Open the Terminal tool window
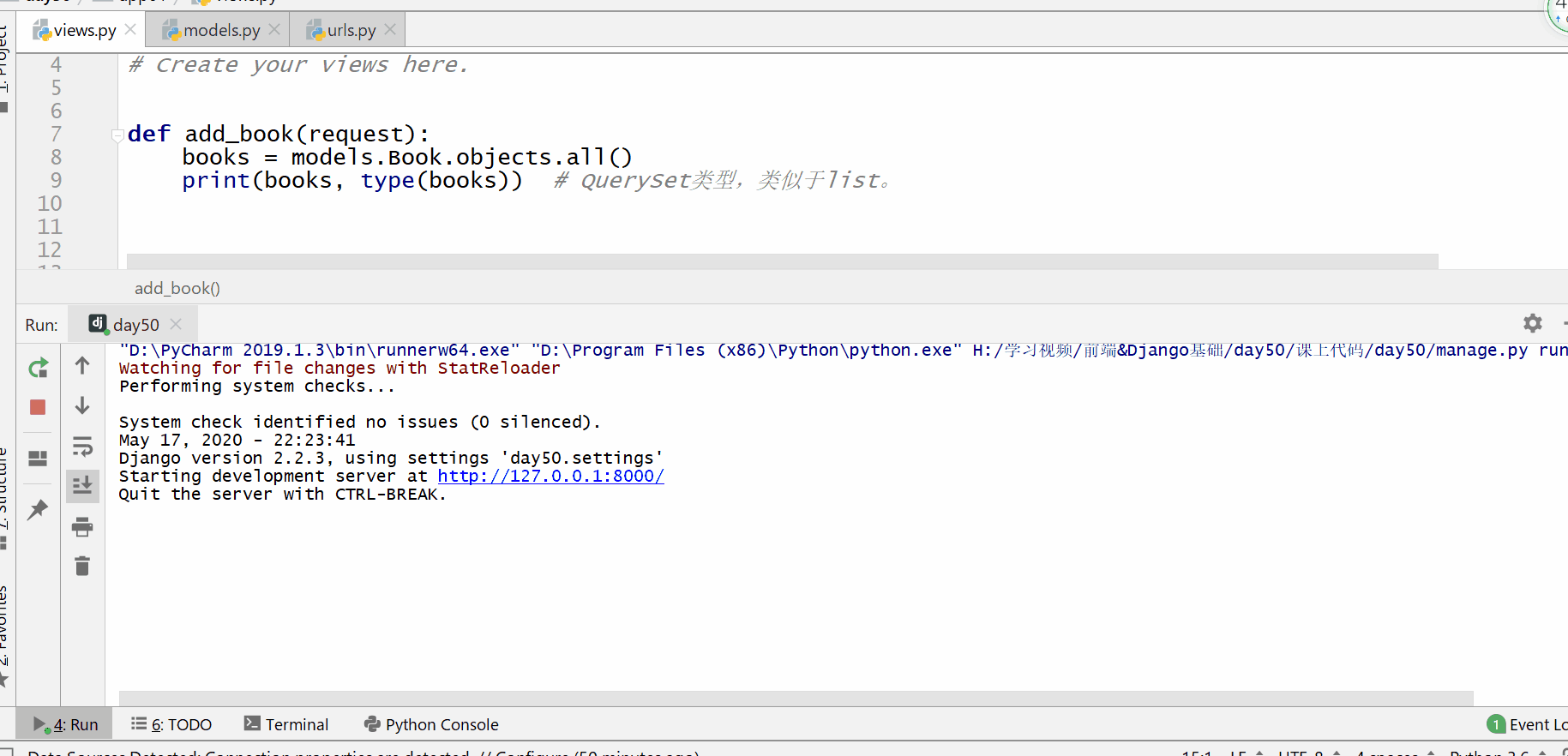1568x756 pixels. coord(286,724)
